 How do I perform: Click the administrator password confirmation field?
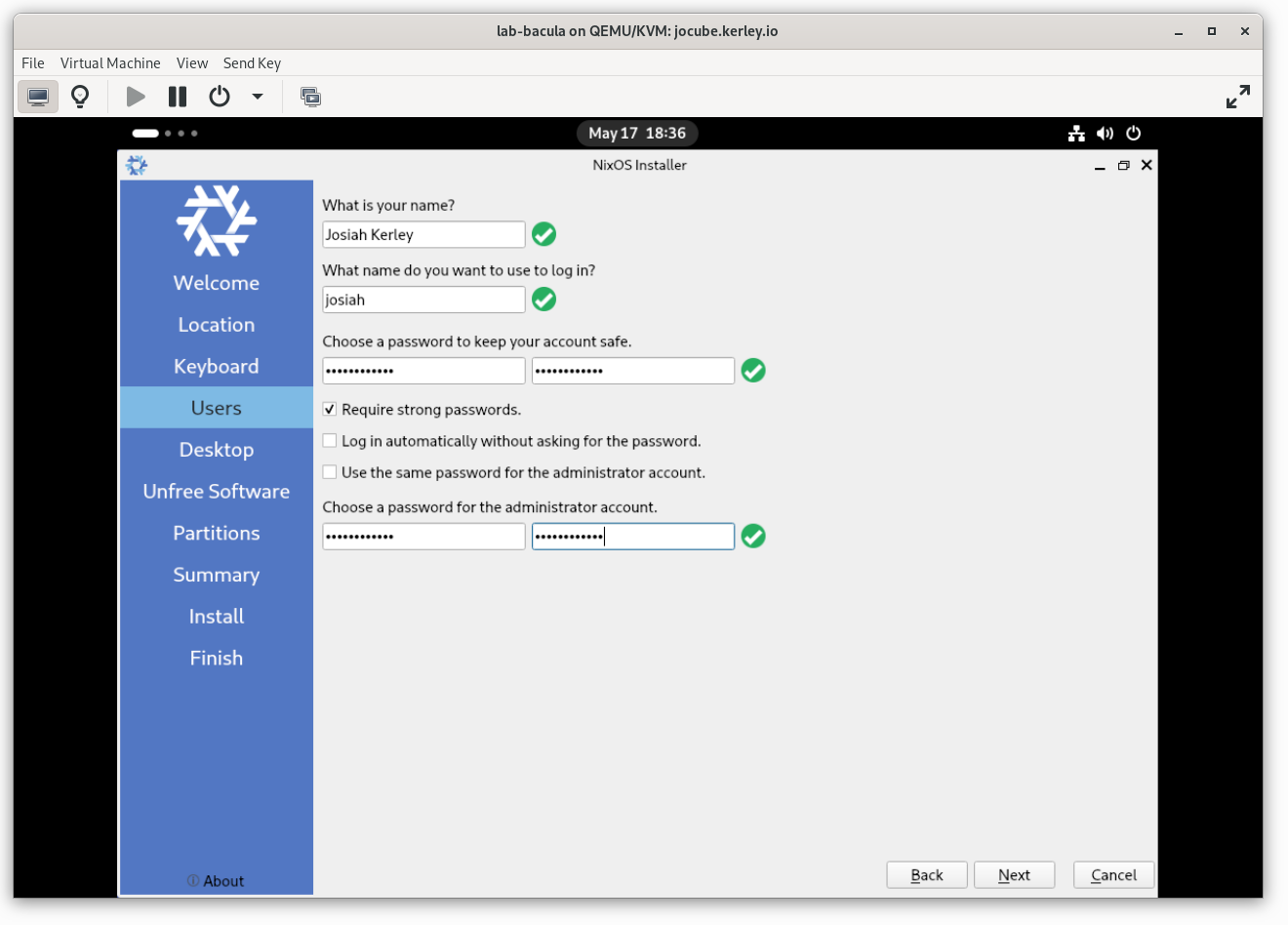[x=633, y=537]
